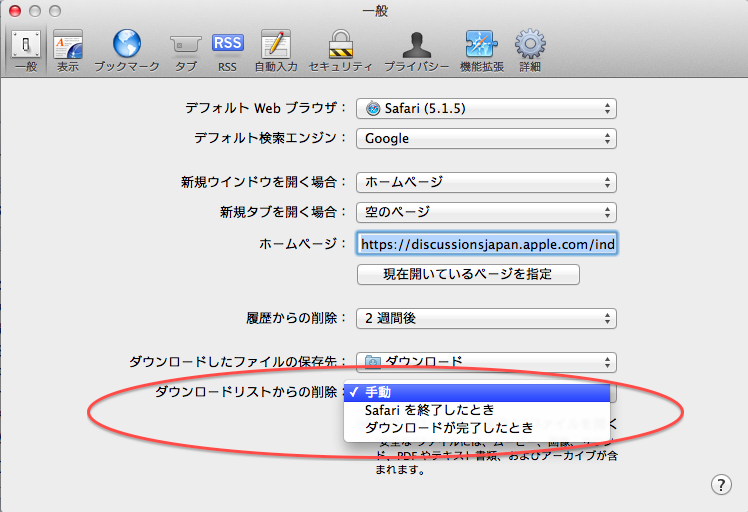This screenshot has height=512, width=748.
Task: Click the ホームページ URL text field
Action: pyautogui.click(x=487, y=244)
